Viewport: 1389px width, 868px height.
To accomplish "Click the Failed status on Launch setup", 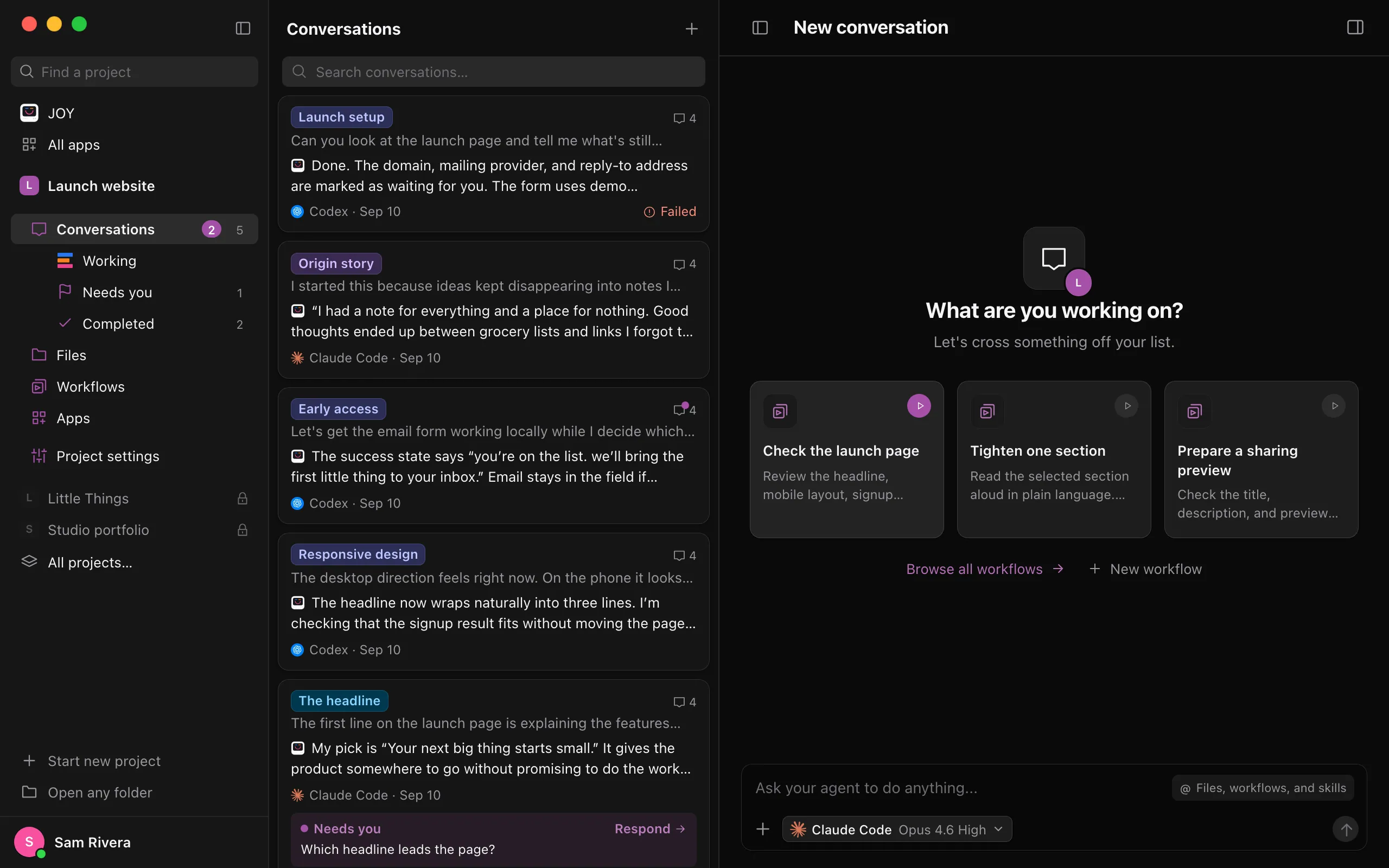I will [670, 212].
